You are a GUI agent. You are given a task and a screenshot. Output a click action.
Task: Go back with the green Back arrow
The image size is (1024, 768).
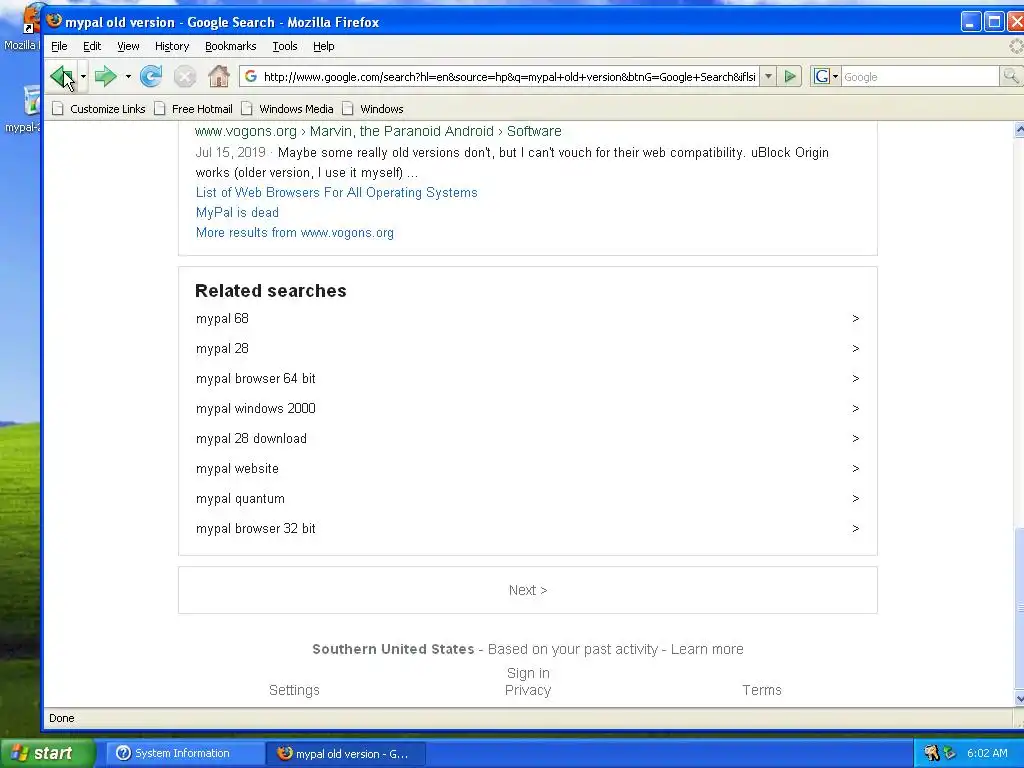61,76
